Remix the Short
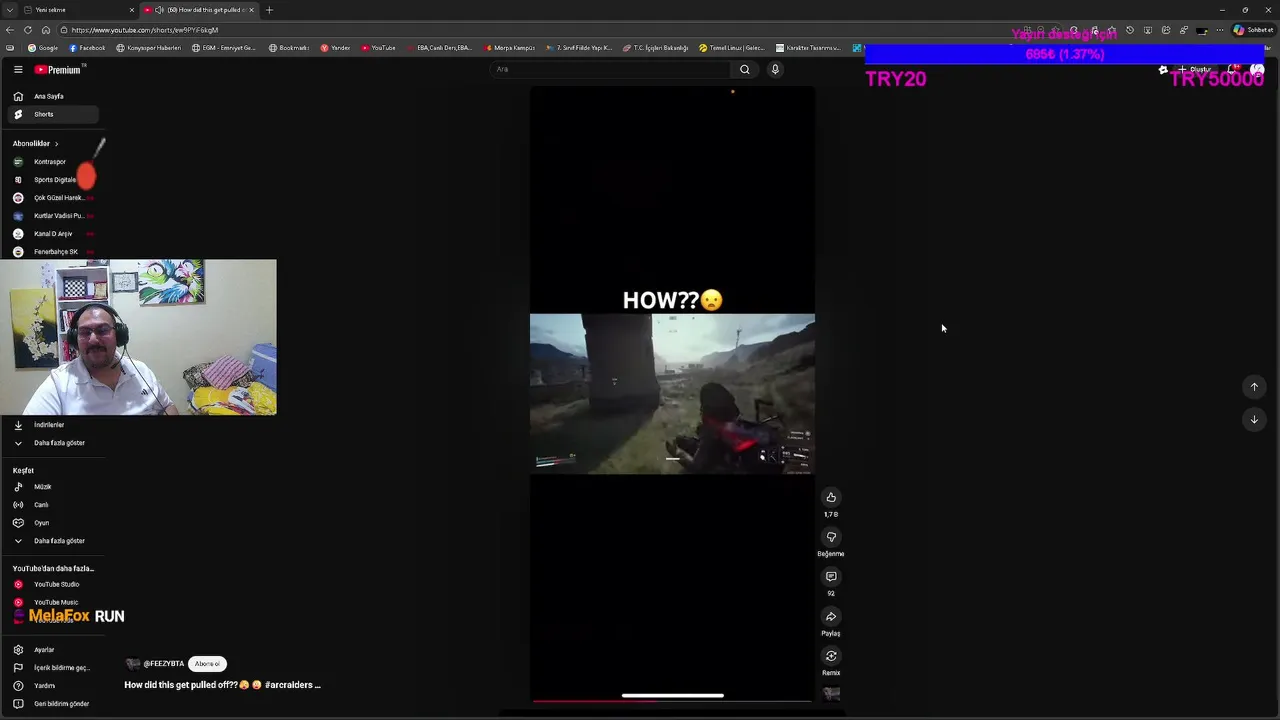Viewport: 1280px width, 720px height. pyautogui.click(x=831, y=656)
